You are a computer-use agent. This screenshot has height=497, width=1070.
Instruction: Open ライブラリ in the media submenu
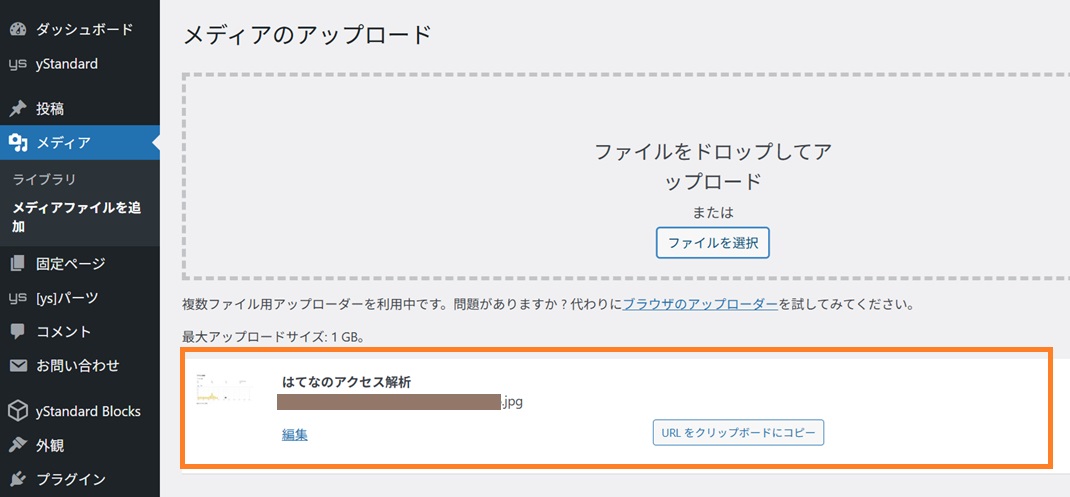point(44,179)
